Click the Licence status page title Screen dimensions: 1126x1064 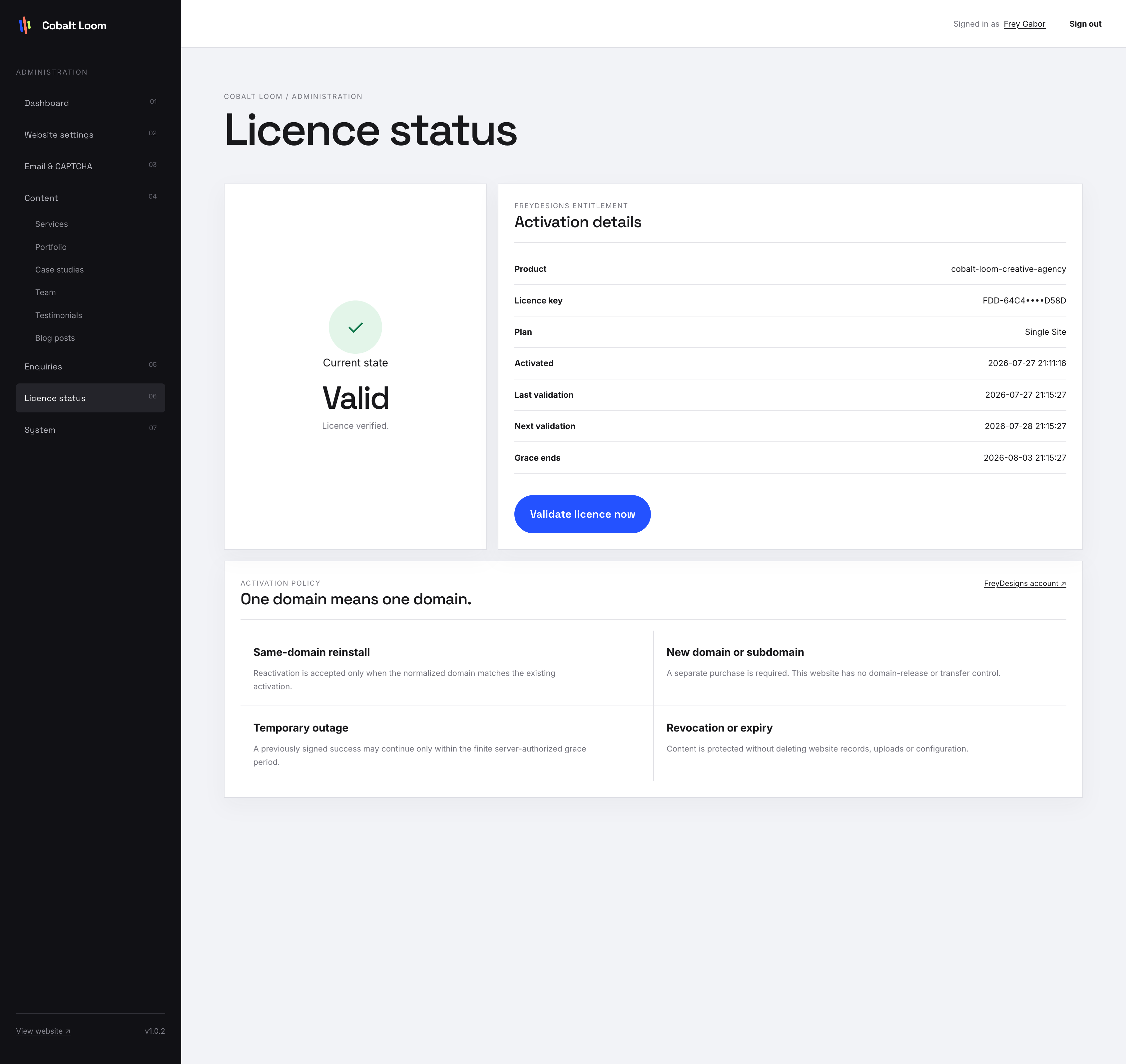click(x=370, y=130)
